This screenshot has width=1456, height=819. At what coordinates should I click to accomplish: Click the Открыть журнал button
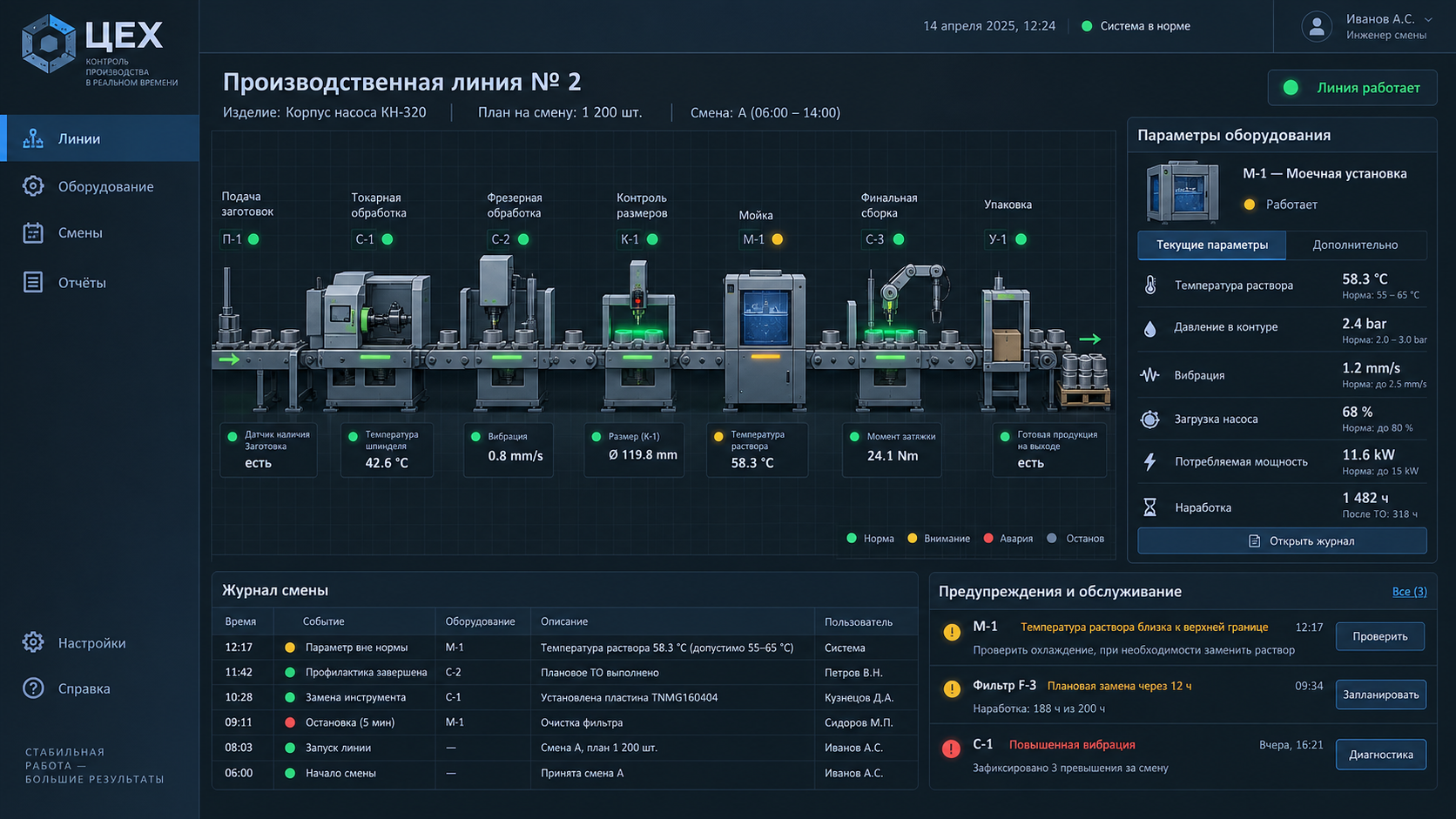tap(1282, 540)
